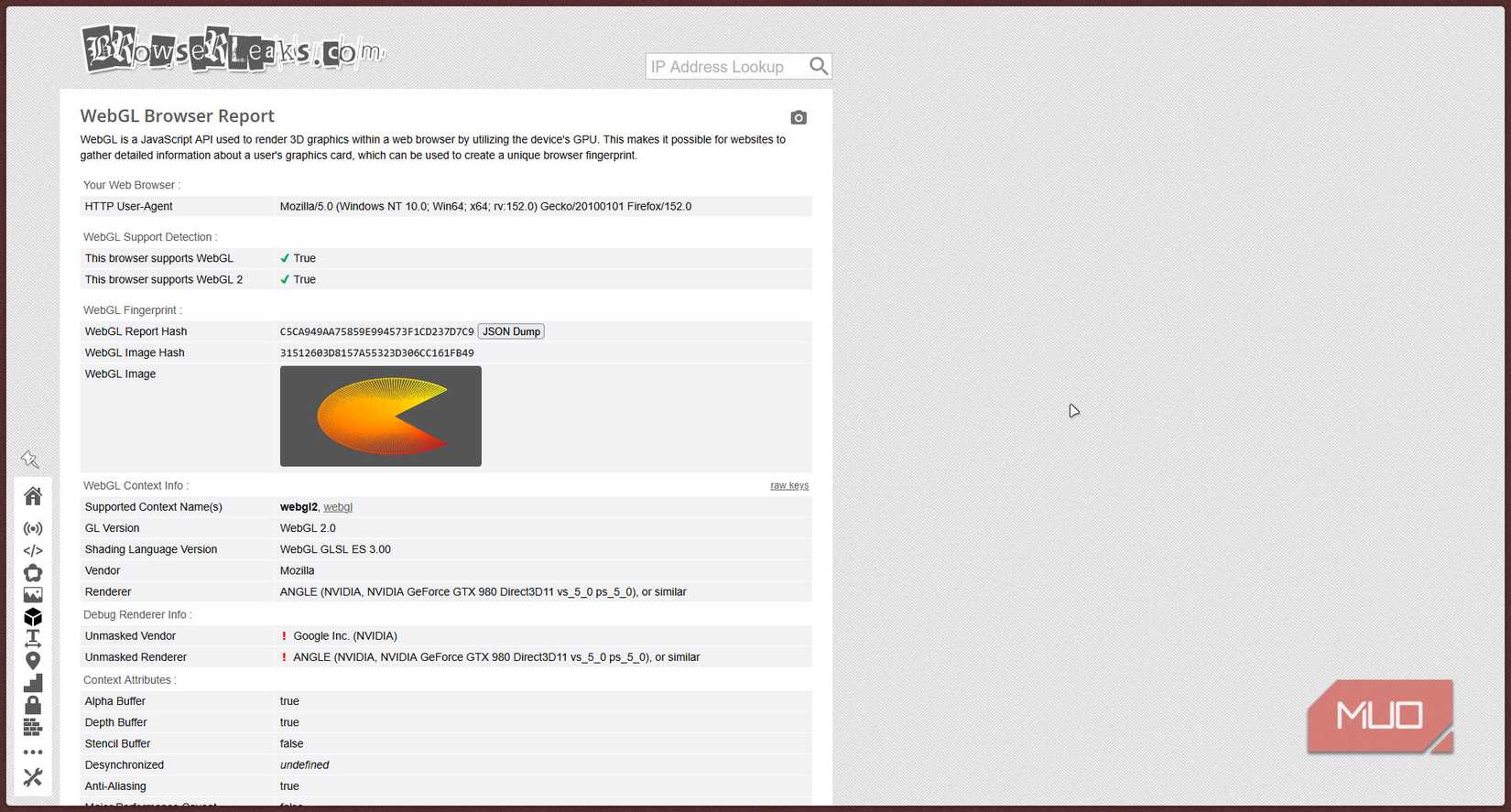
Task: Select the WebGL Report Hash value
Action: point(377,331)
